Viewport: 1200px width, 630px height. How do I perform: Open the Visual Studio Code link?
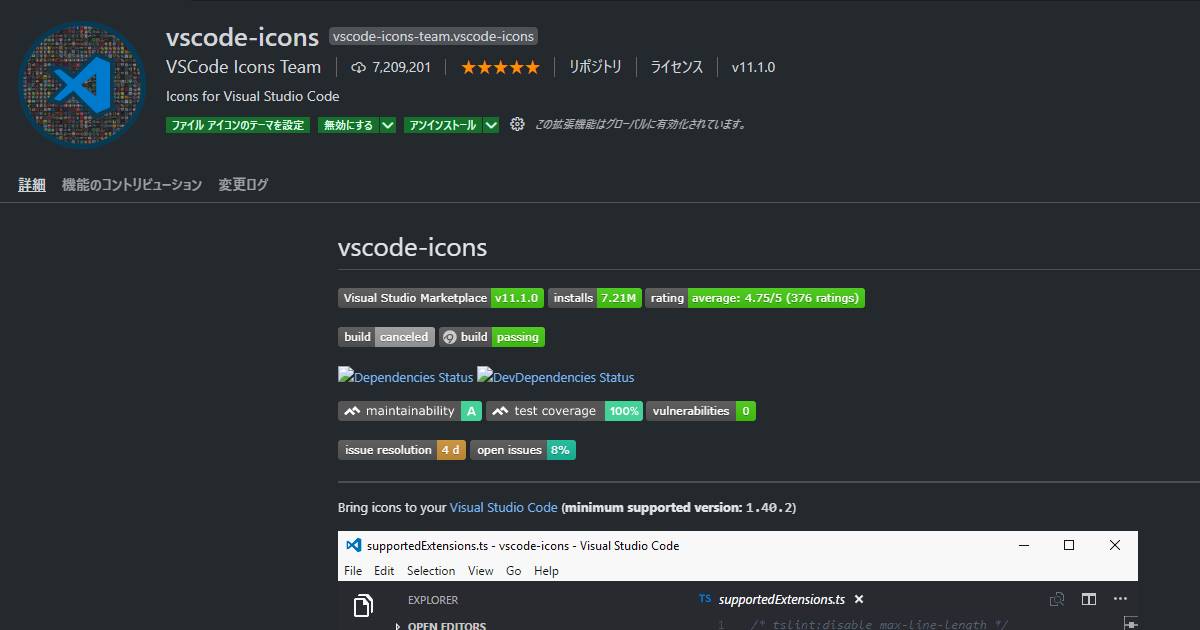(504, 507)
